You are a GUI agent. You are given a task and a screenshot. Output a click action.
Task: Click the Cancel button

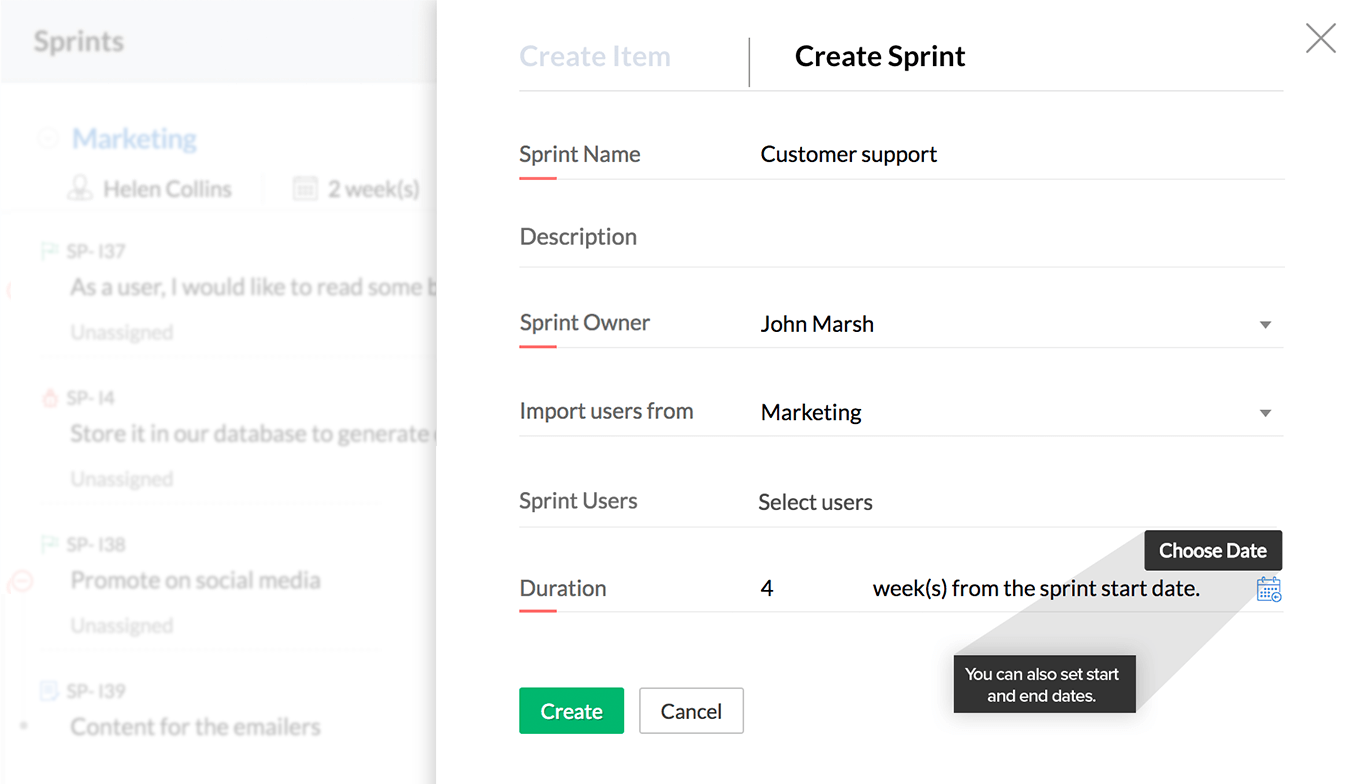pos(691,711)
